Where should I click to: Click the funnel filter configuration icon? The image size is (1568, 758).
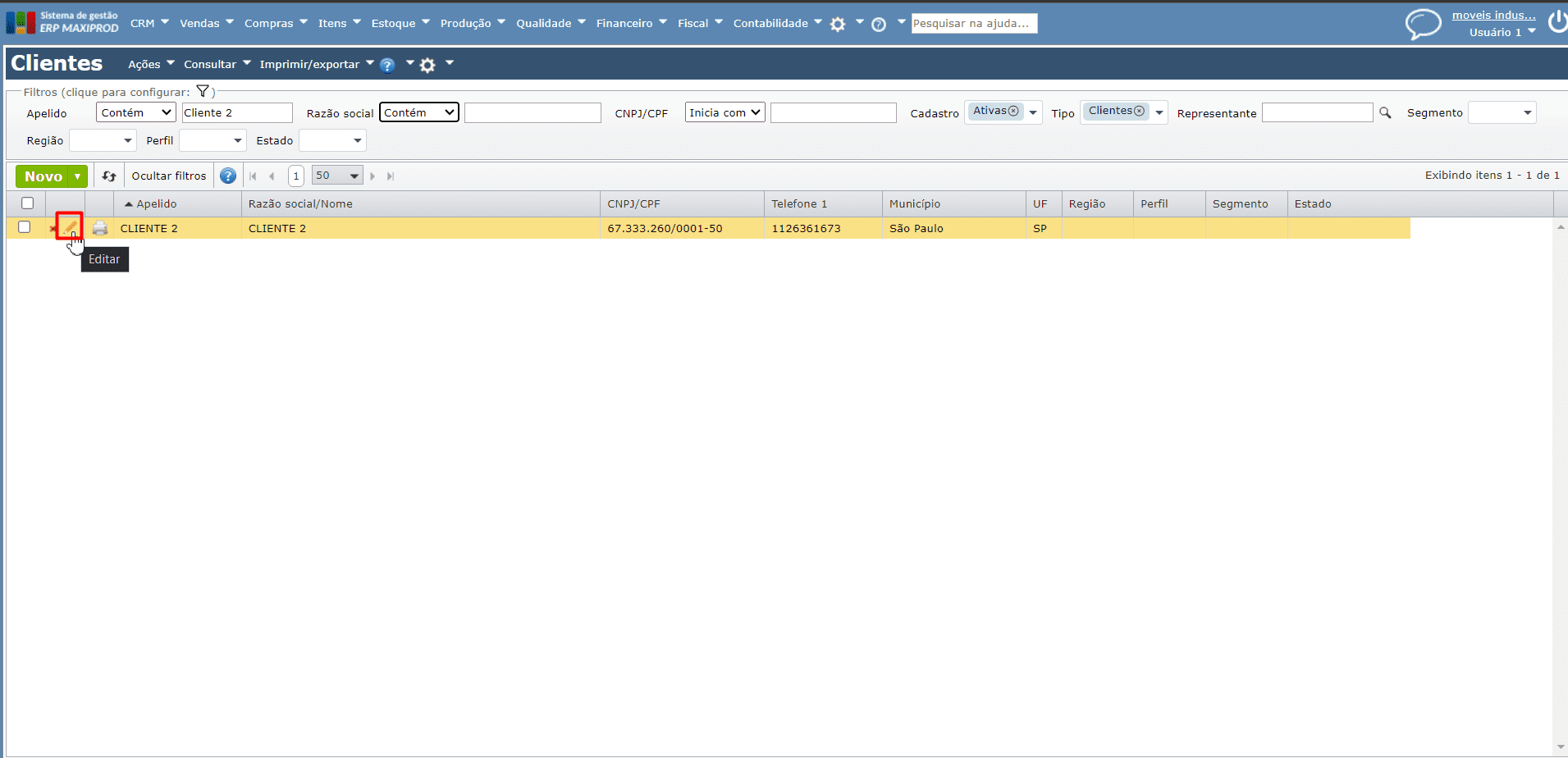click(x=203, y=91)
